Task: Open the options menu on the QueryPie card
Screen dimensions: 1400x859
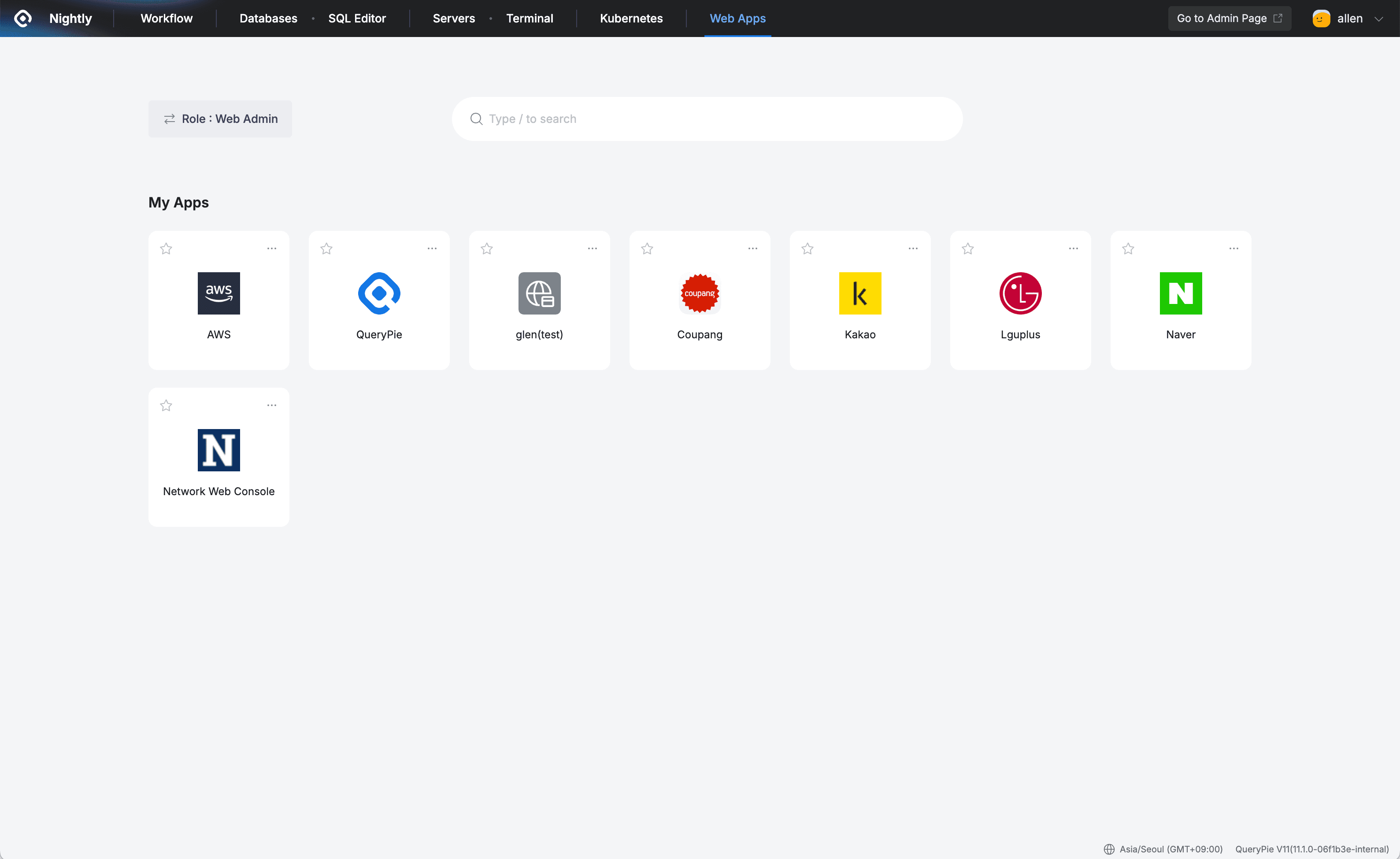Action: 432,248
